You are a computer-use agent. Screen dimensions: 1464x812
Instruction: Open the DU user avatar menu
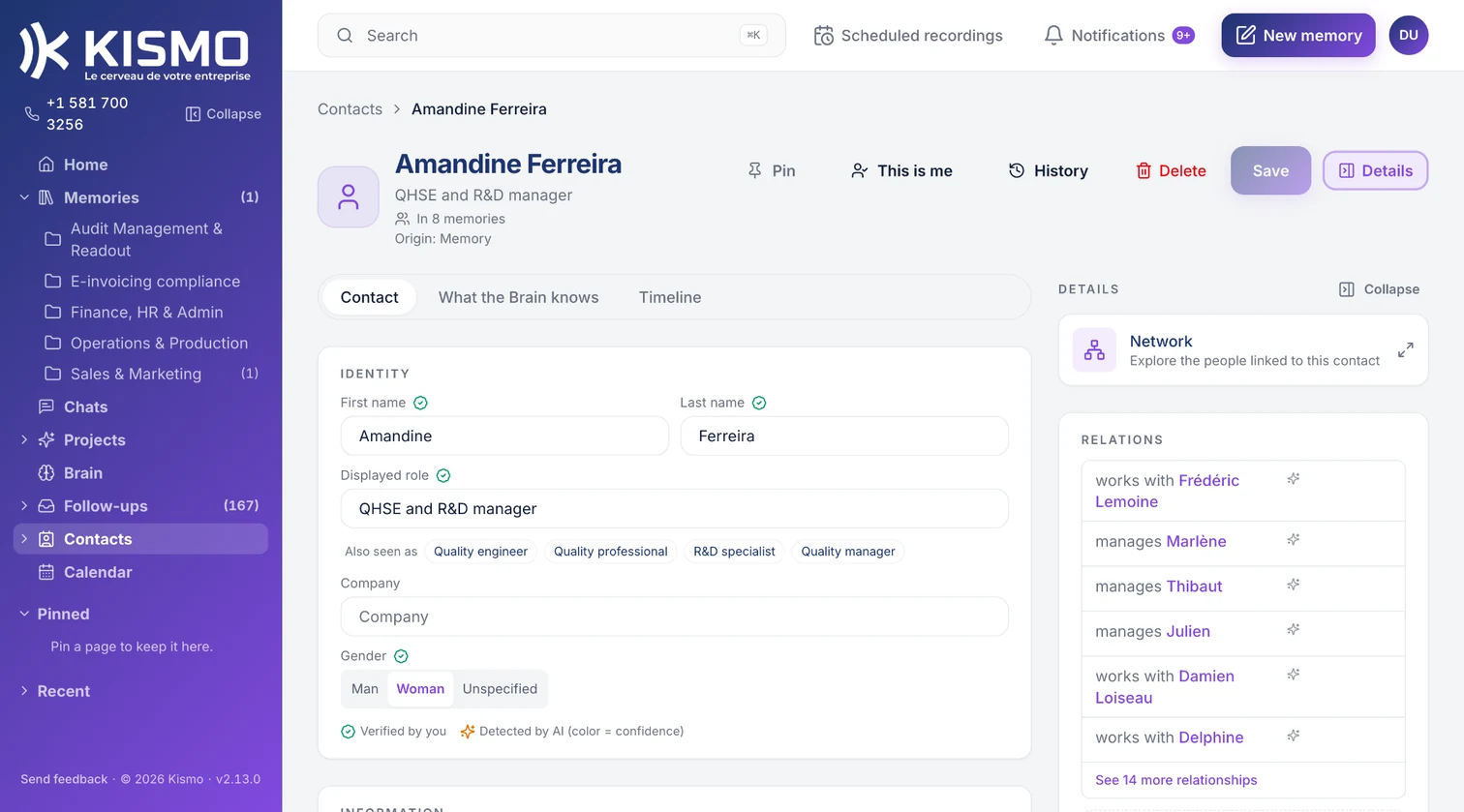[1409, 35]
